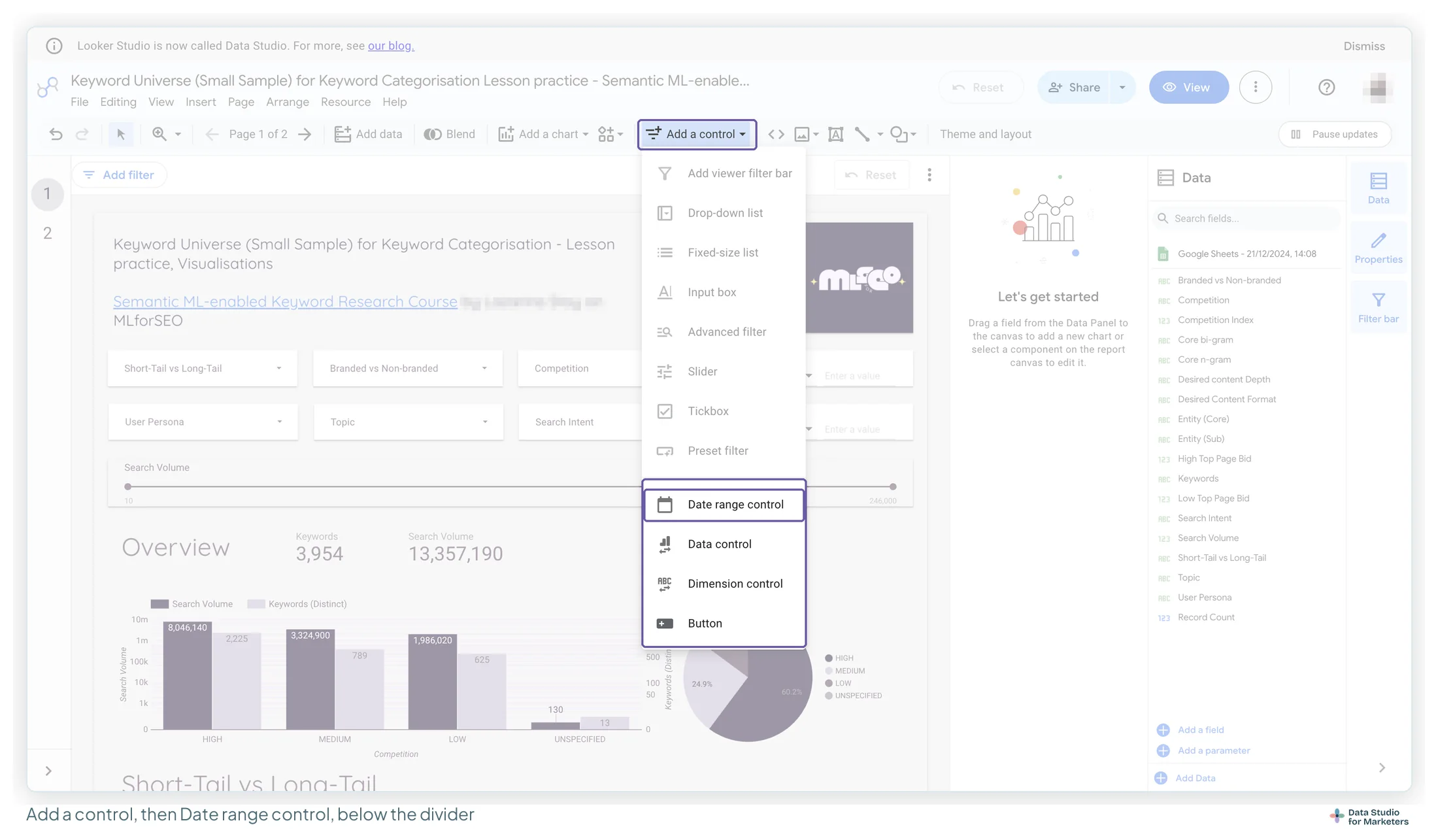Click the Search fields input
This screenshot has height=840, width=1438.
[x=1246, y=218]
